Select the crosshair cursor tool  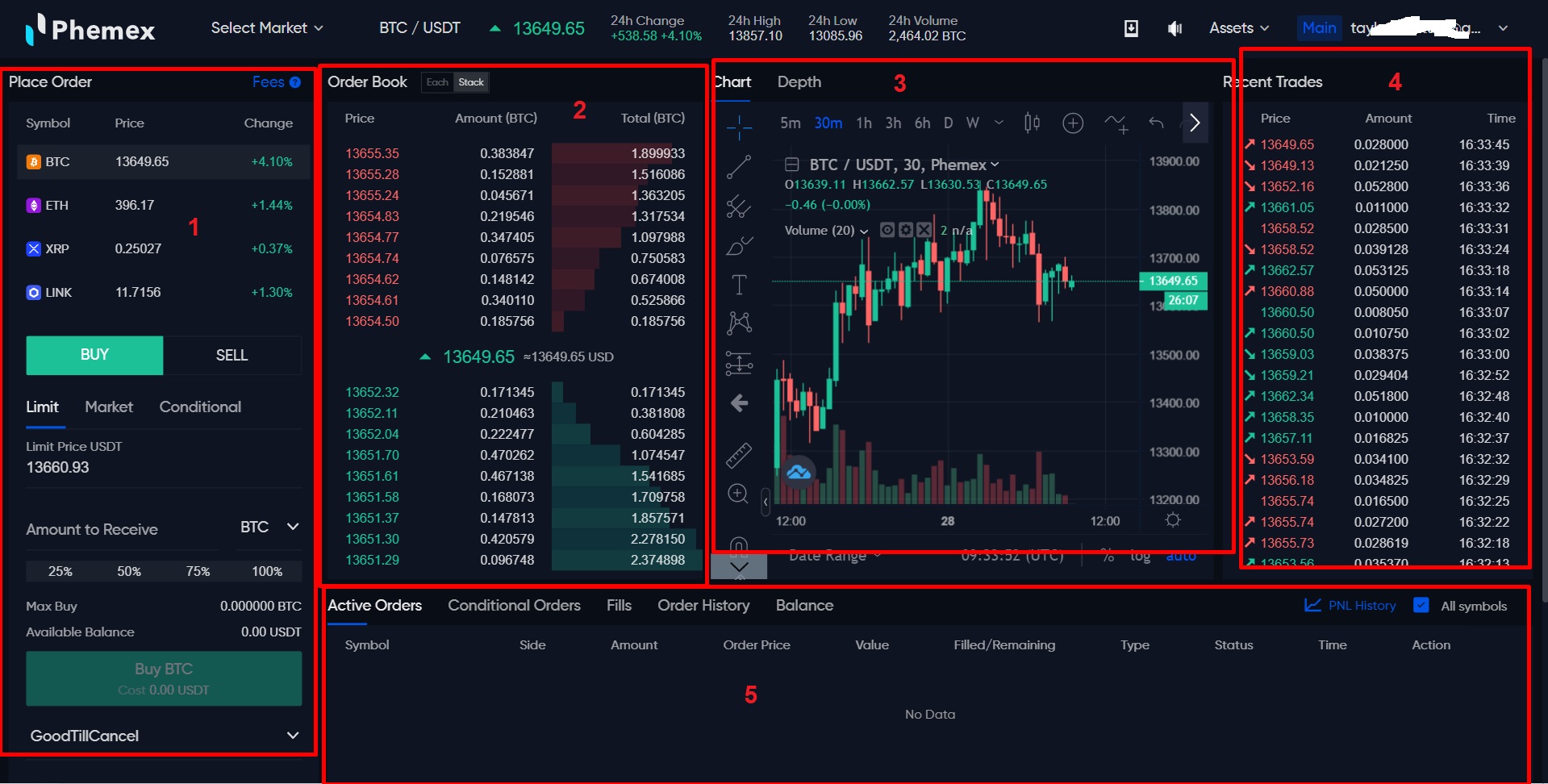point(739,127)
